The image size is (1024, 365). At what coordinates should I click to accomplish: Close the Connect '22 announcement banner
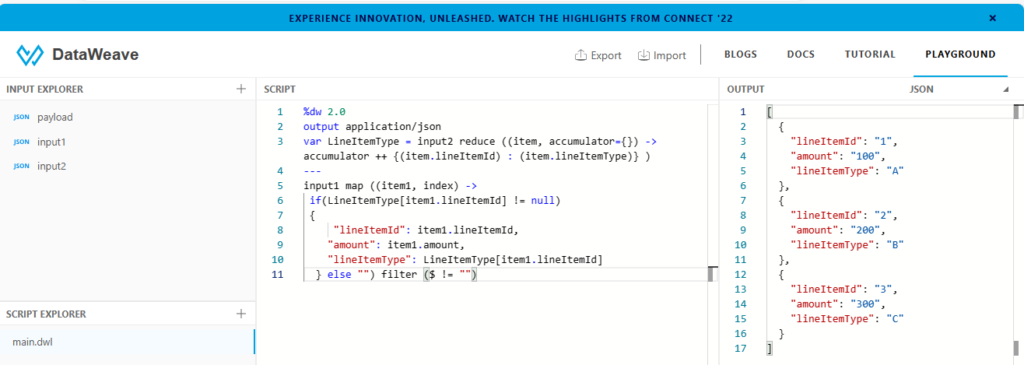[993, 18]
